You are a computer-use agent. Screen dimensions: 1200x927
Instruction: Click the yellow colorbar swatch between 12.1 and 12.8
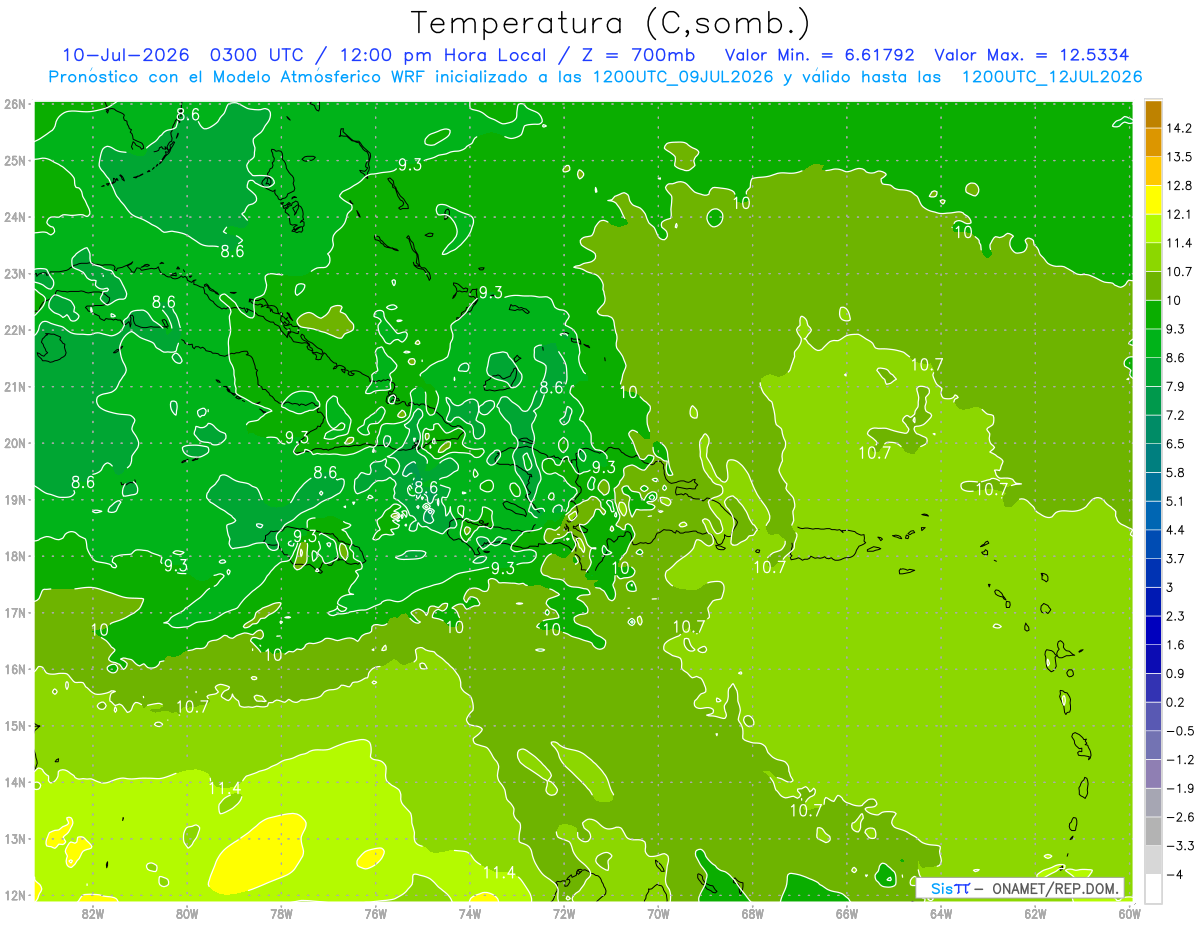tap(1154, 200)
